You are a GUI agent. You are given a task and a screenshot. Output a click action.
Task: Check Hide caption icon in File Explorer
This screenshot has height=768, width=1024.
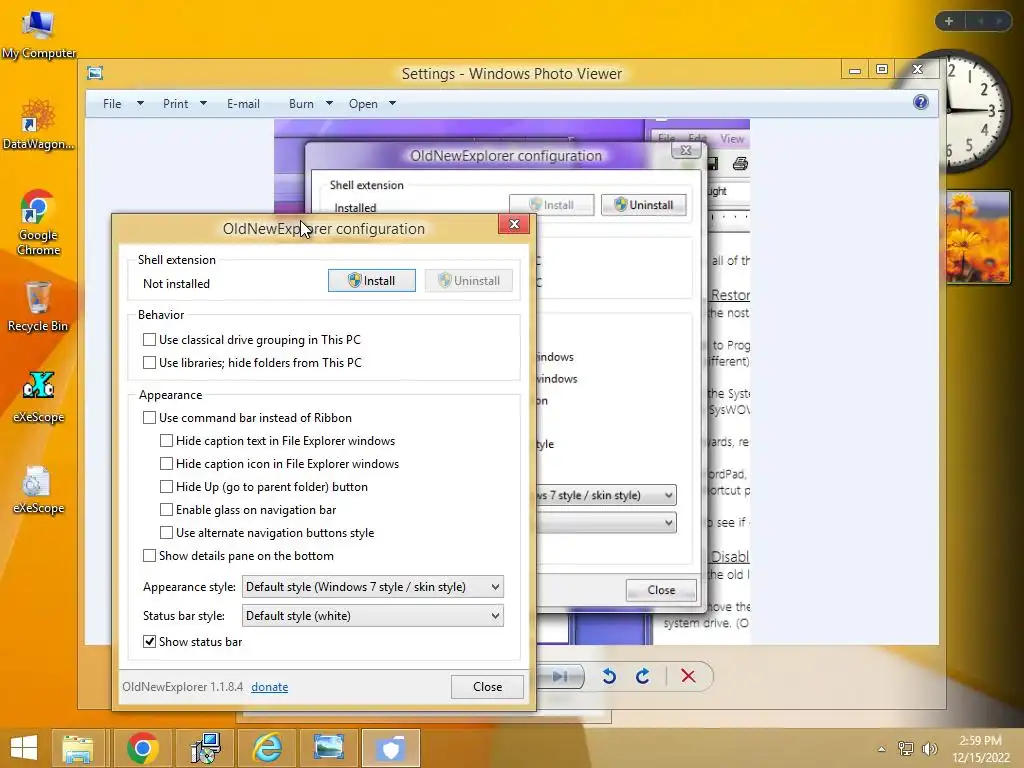point(167,464)
